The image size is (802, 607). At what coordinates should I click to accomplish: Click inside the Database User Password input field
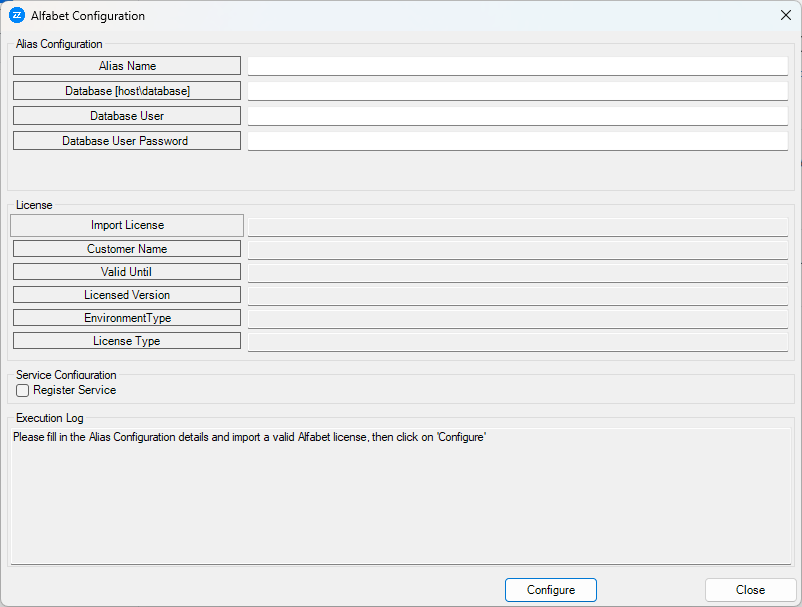coord(516,140)
